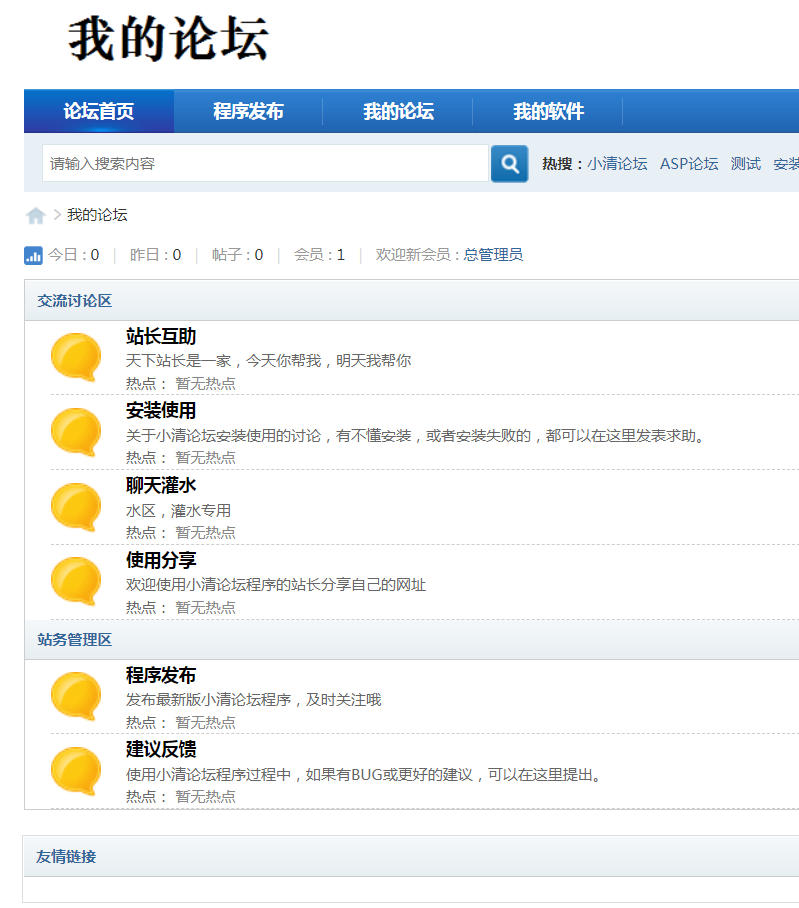Open the 程序发布 forum title in 站务管理区
Image resolution: width=799 pixels, height=908 pixels.
coord(161,675)
